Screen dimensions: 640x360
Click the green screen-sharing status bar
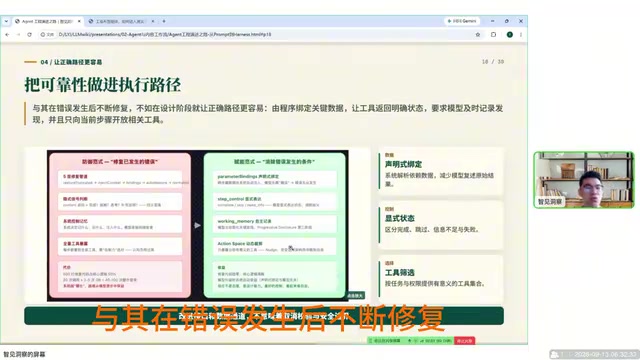(x=410, y=340)
